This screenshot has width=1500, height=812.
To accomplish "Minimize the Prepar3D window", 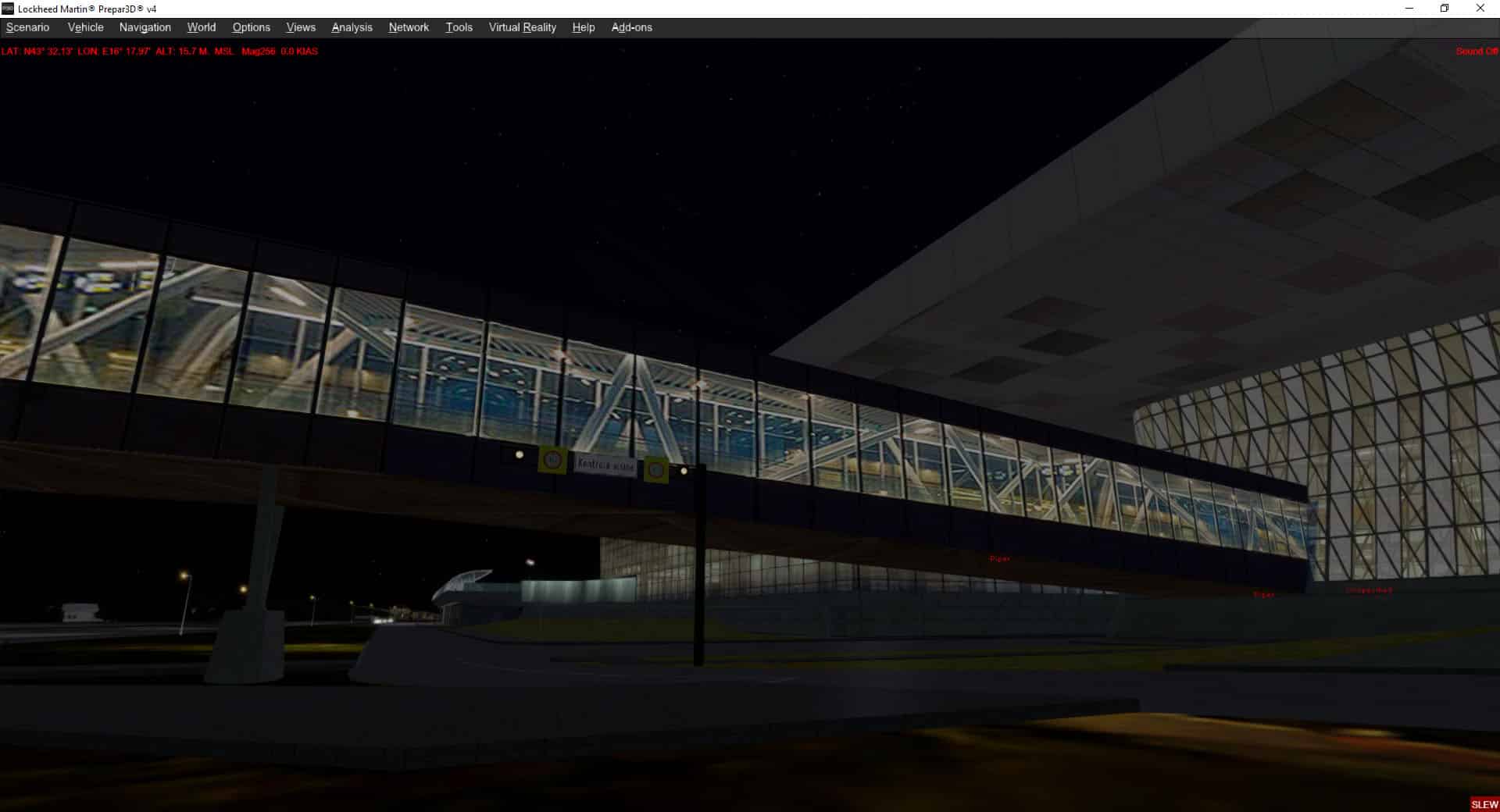I will (1409, 9).
